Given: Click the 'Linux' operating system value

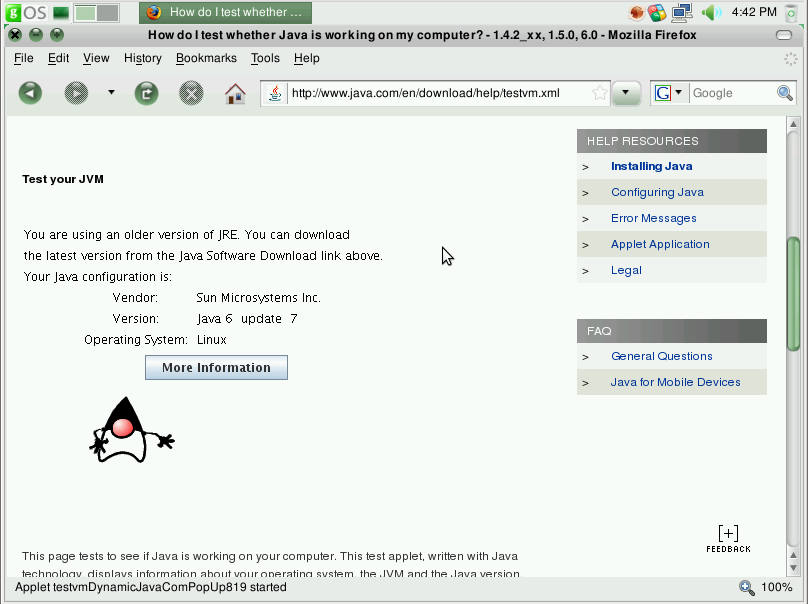Looking at the screenshot, I should [x=212, y=340].
